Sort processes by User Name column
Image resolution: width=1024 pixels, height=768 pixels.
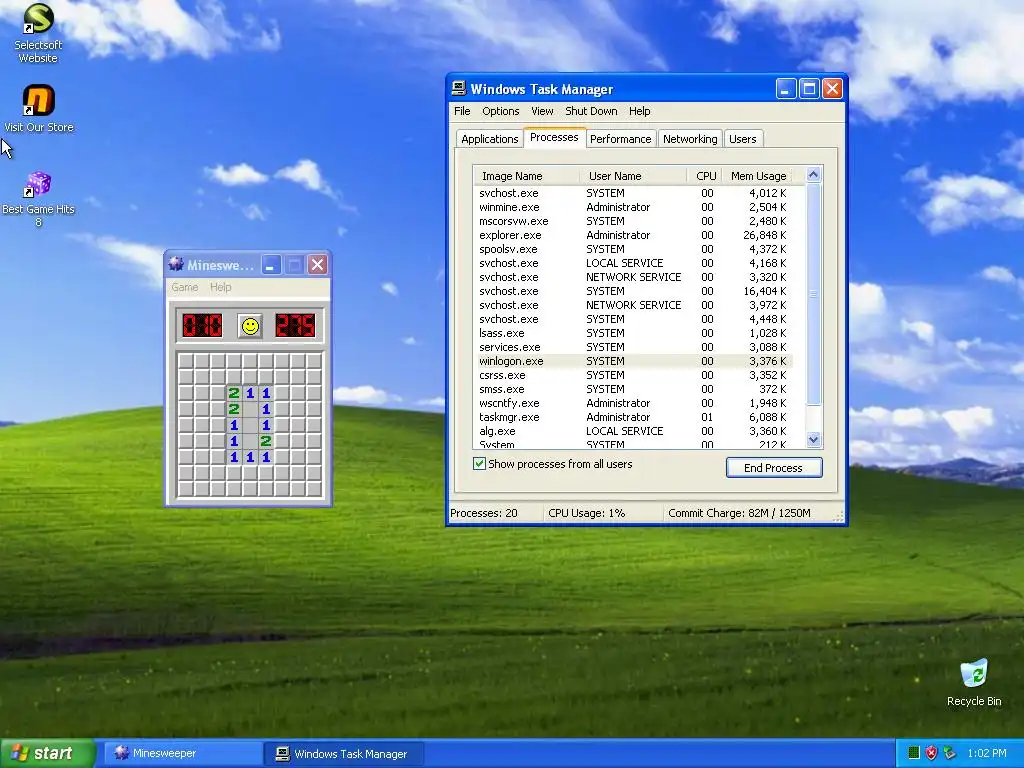click(633, 176)
